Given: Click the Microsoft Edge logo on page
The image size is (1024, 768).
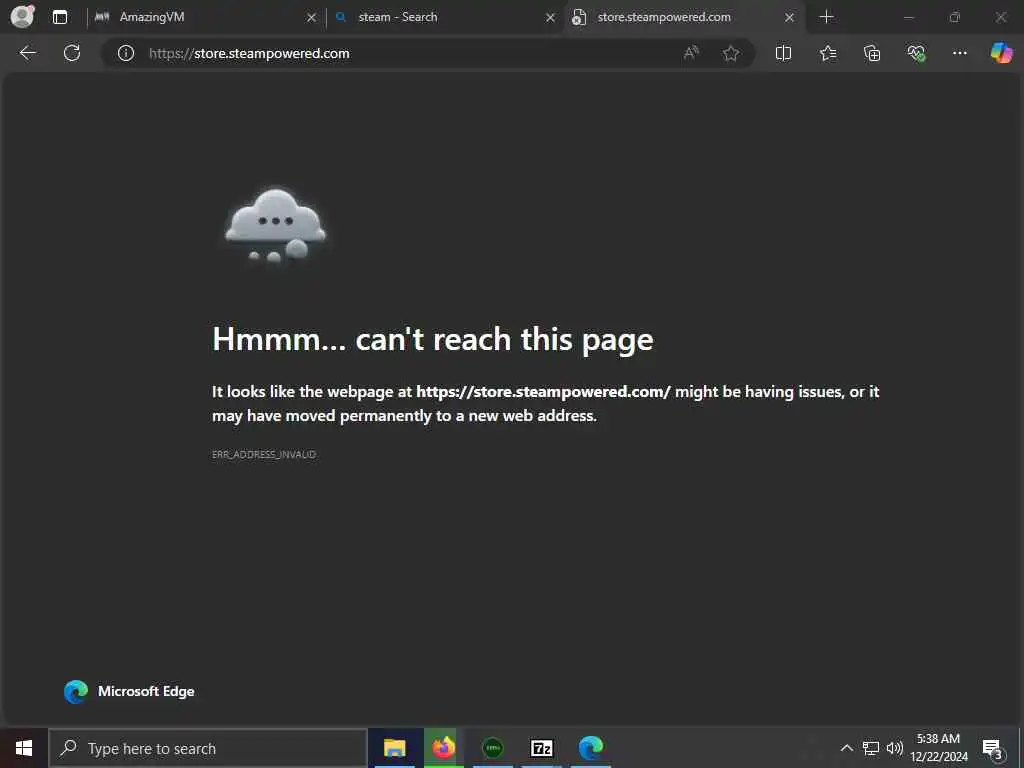Looking at the screenshot, I should coord(76,692).
